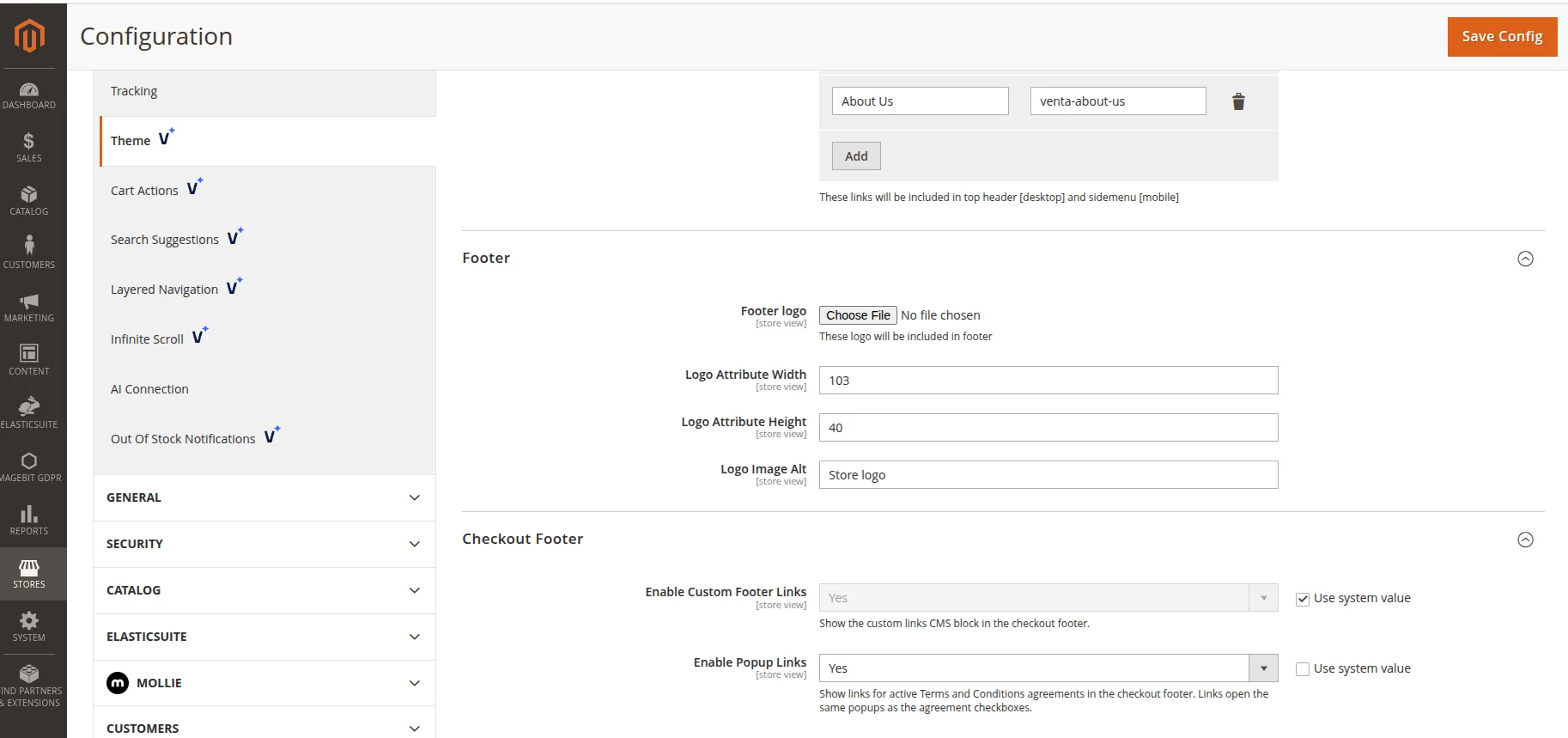Click the Logo Image Alt field
Screen dimensions: 1568x738
(1048, 475)
